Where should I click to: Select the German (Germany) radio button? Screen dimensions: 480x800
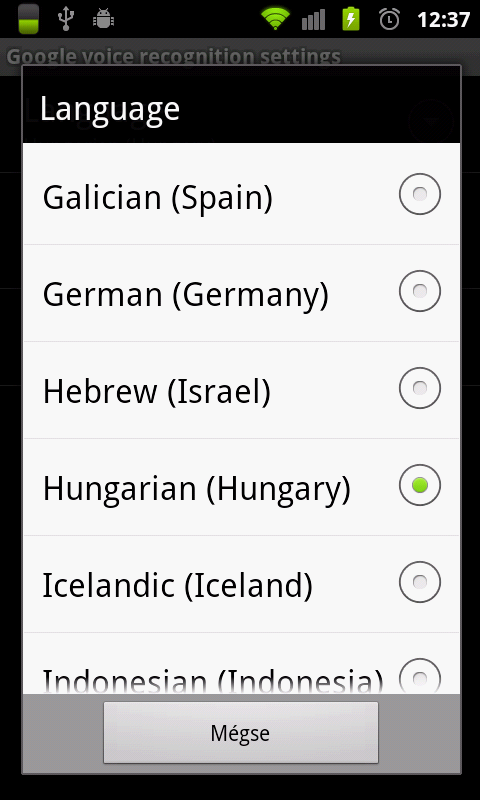pyautogui.click(x=420, y=291)
